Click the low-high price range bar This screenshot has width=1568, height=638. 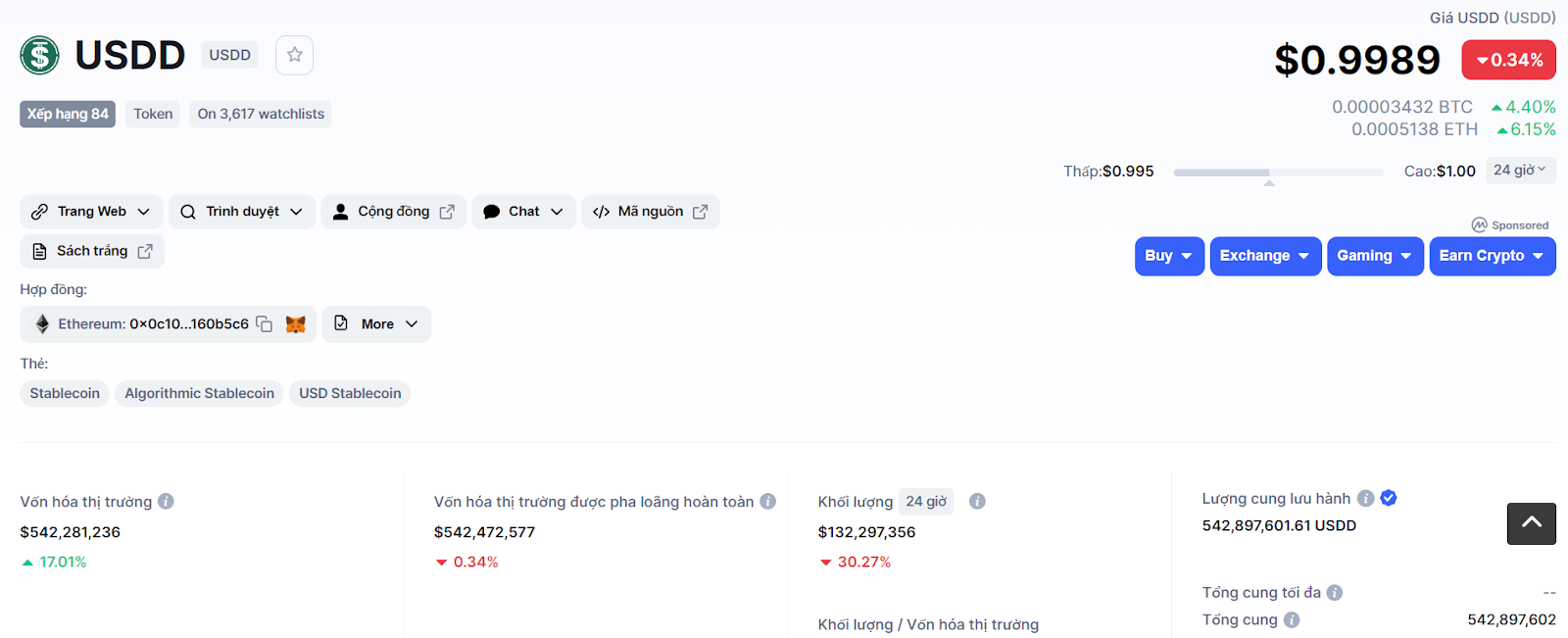(x=1278, y=172)
